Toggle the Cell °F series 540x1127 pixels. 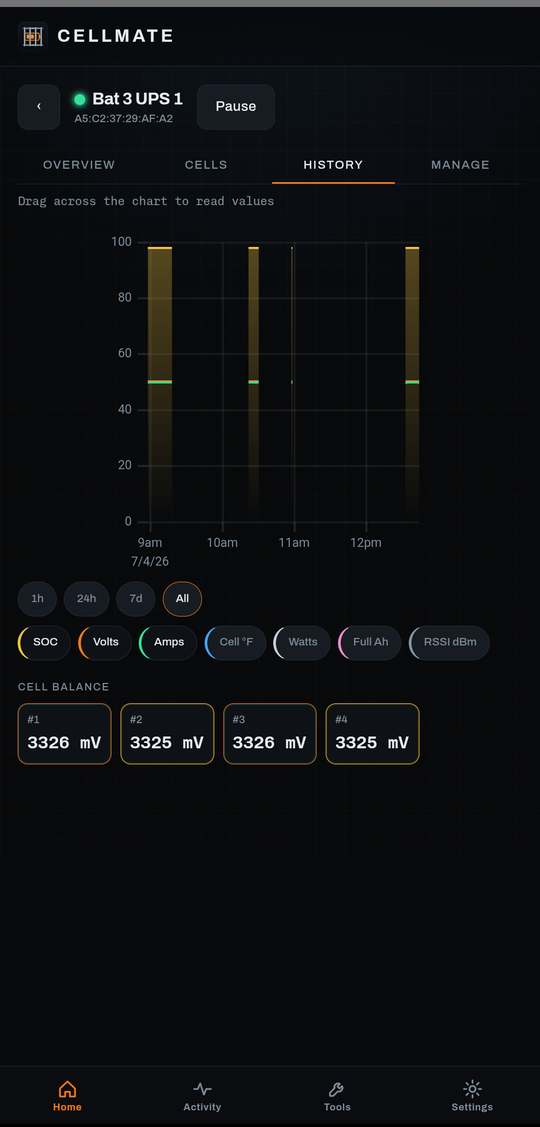pyautogui.click(x=235, y=643)
